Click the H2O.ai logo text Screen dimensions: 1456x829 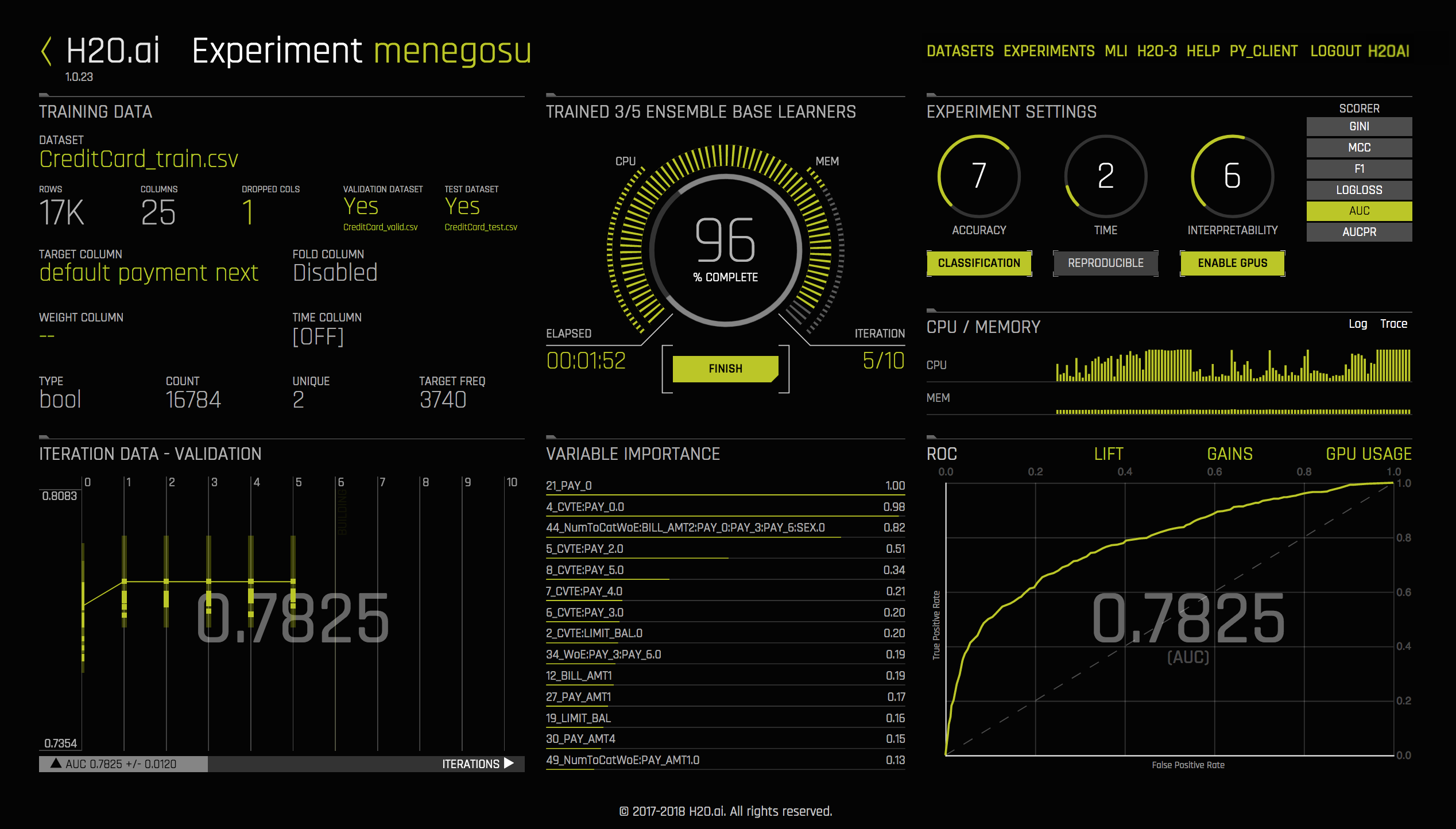coord(113,52)
